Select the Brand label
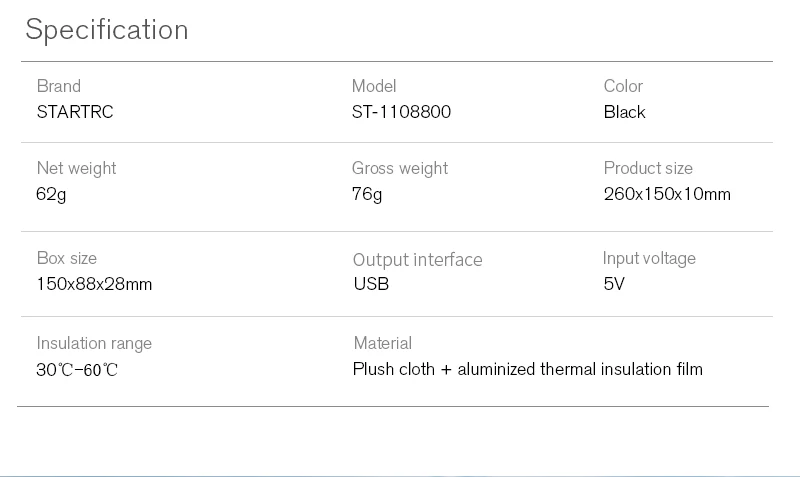The height and width of the screenshot is (477, 800). [59, 86]
